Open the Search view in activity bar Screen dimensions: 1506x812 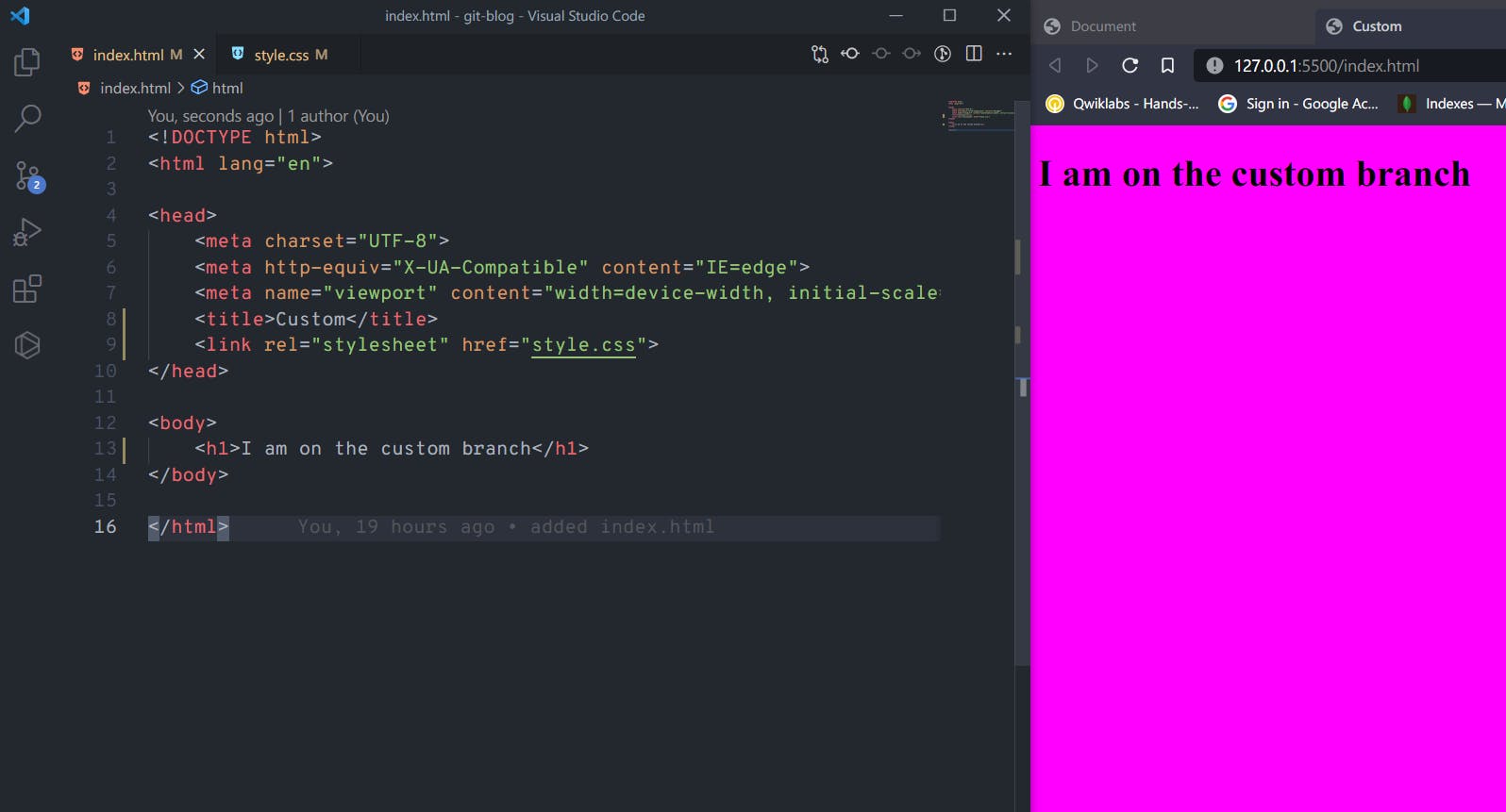27,119
